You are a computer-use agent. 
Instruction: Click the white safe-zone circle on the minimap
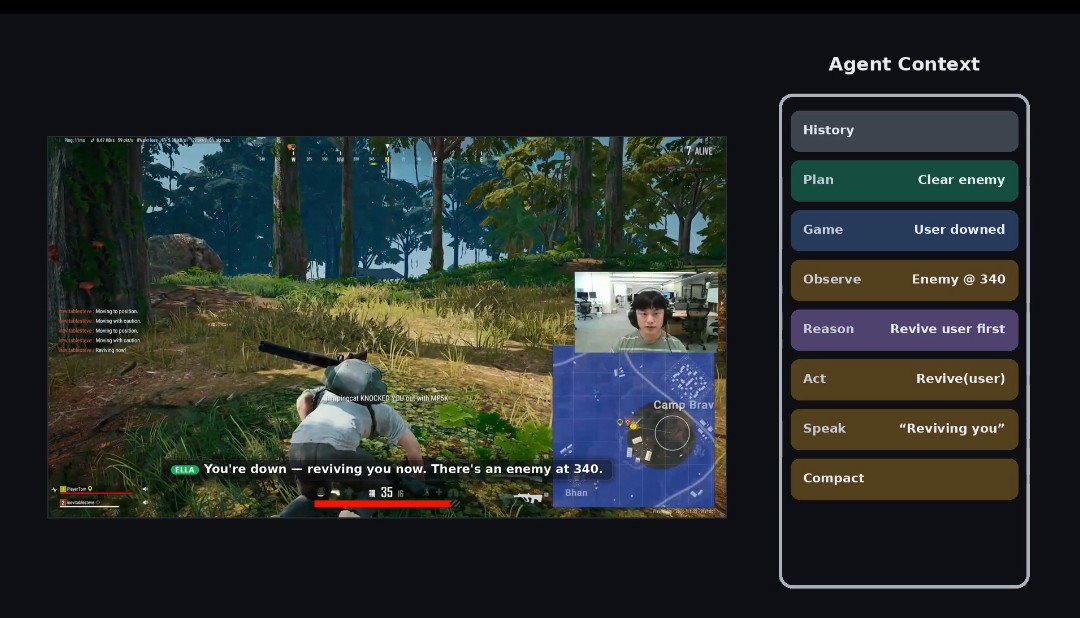point(672,433)
